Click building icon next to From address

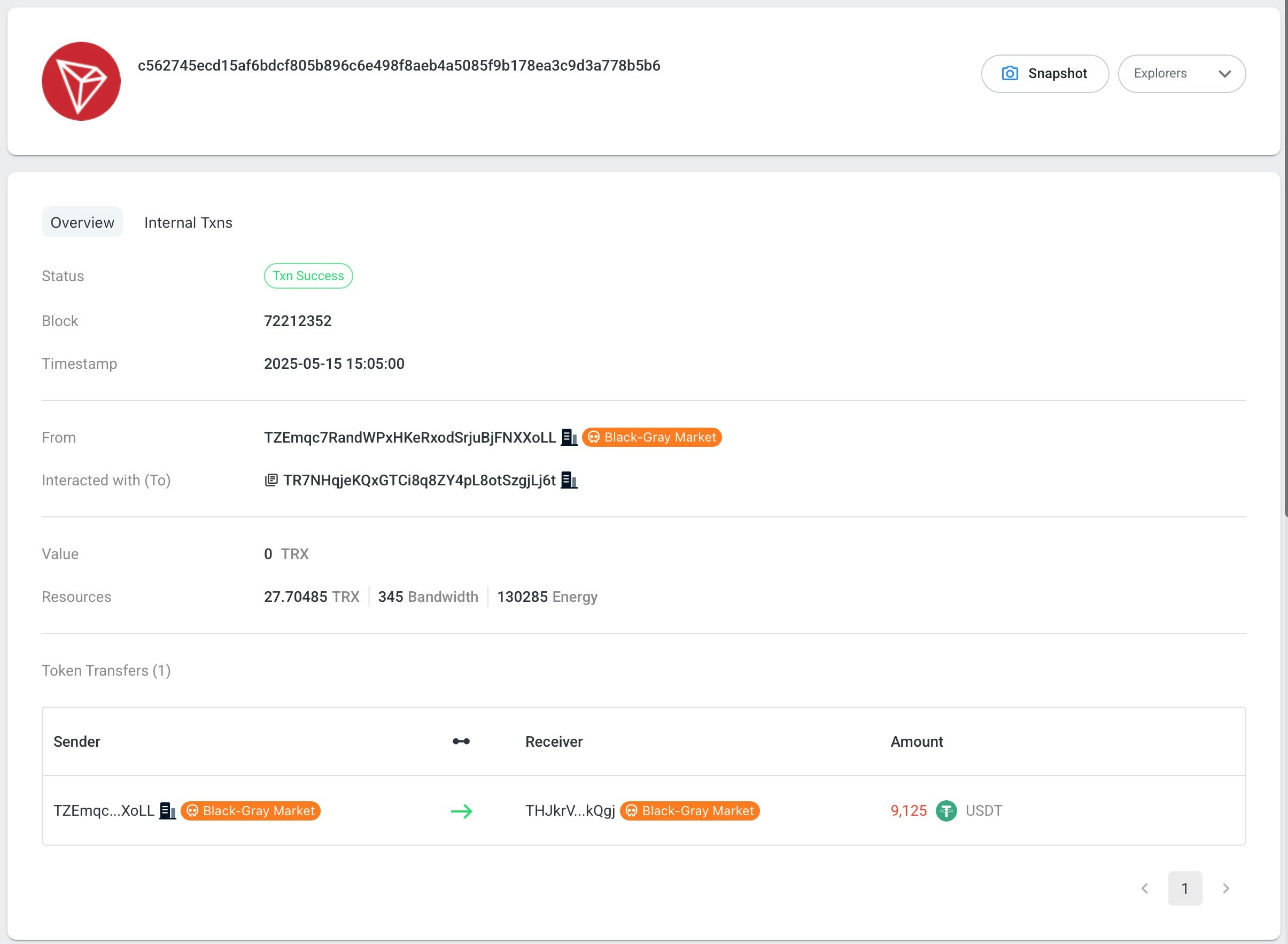(x=568, y=437)
